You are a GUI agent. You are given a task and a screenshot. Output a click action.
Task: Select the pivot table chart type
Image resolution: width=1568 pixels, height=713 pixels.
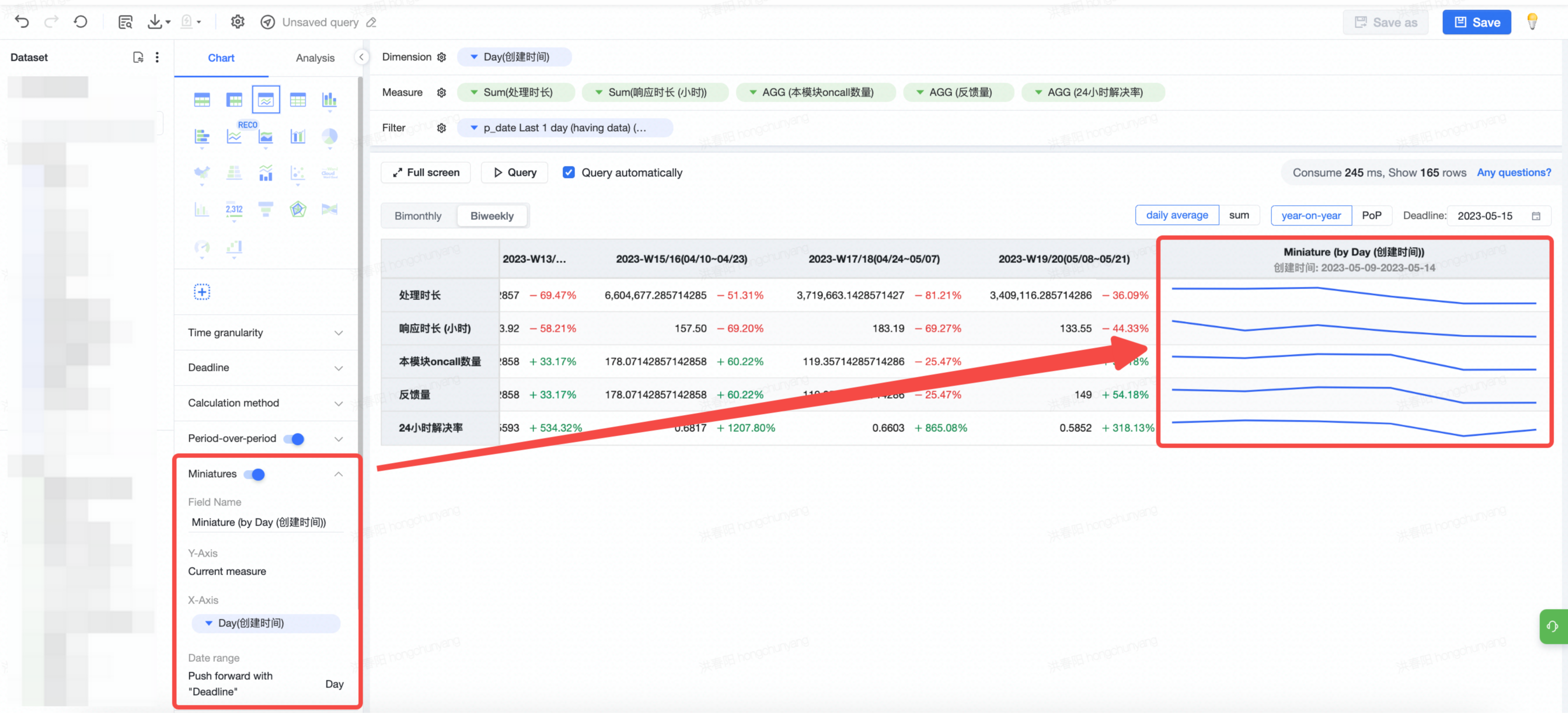pos(234,100)
